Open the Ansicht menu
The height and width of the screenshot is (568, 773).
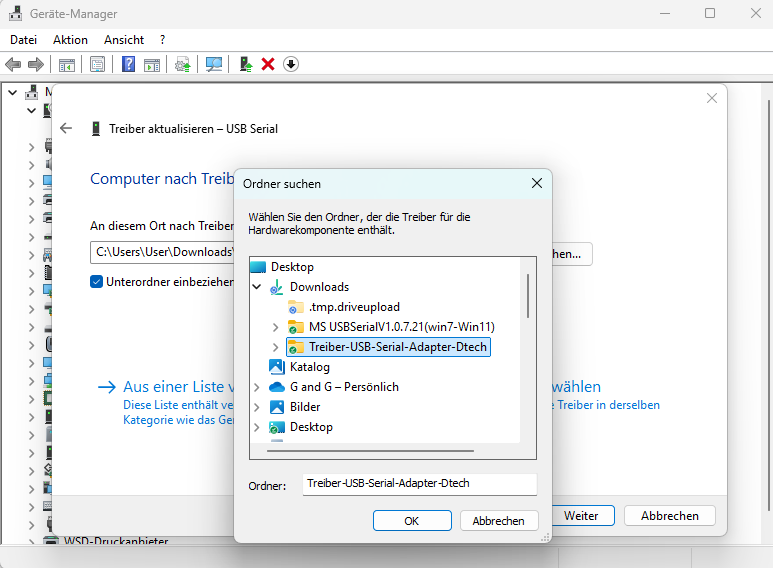(124, 40)
